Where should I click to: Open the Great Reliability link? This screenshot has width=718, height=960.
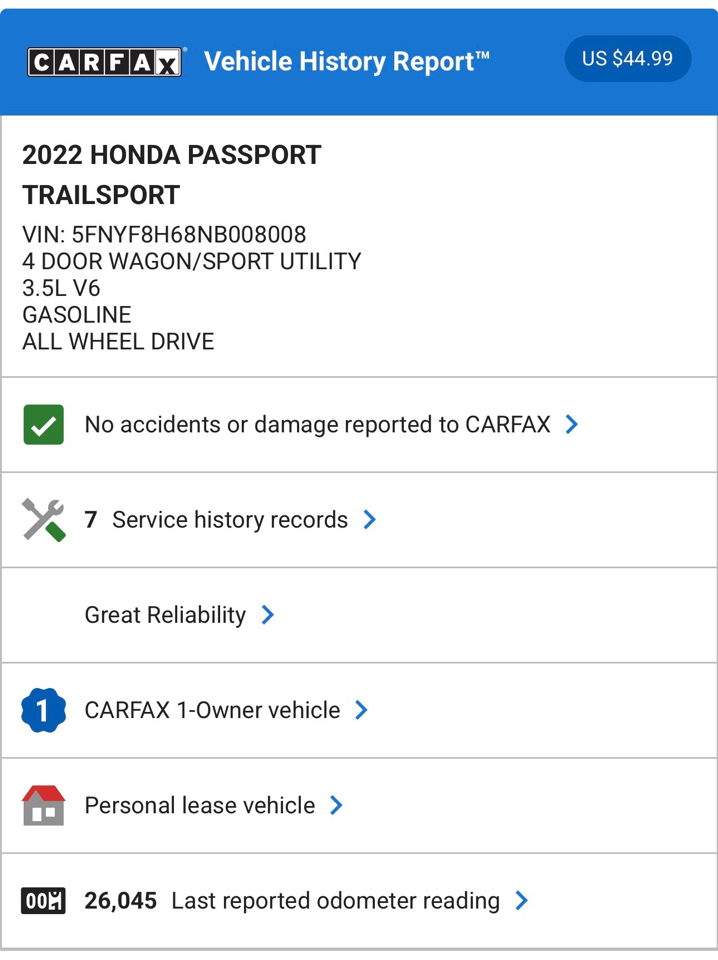coord(165,615)
